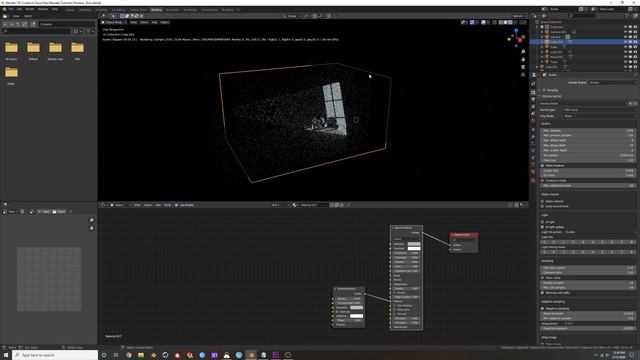This screenshot has width=640, height=360.
Task: Toggle the Minimize net traffic checkbox
Action: [x=542, y=293]
